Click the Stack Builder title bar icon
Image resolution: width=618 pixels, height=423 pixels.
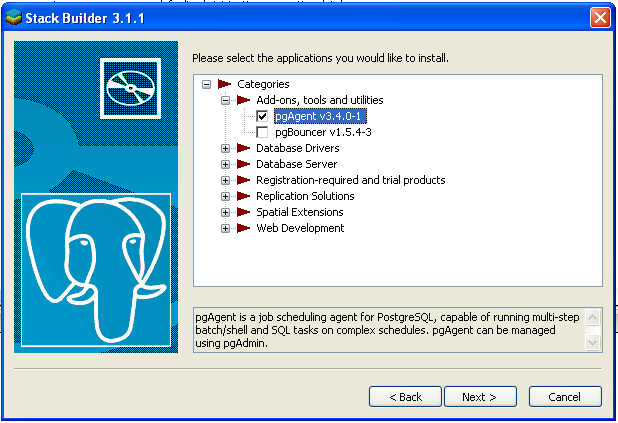click(x=13, y=17)
